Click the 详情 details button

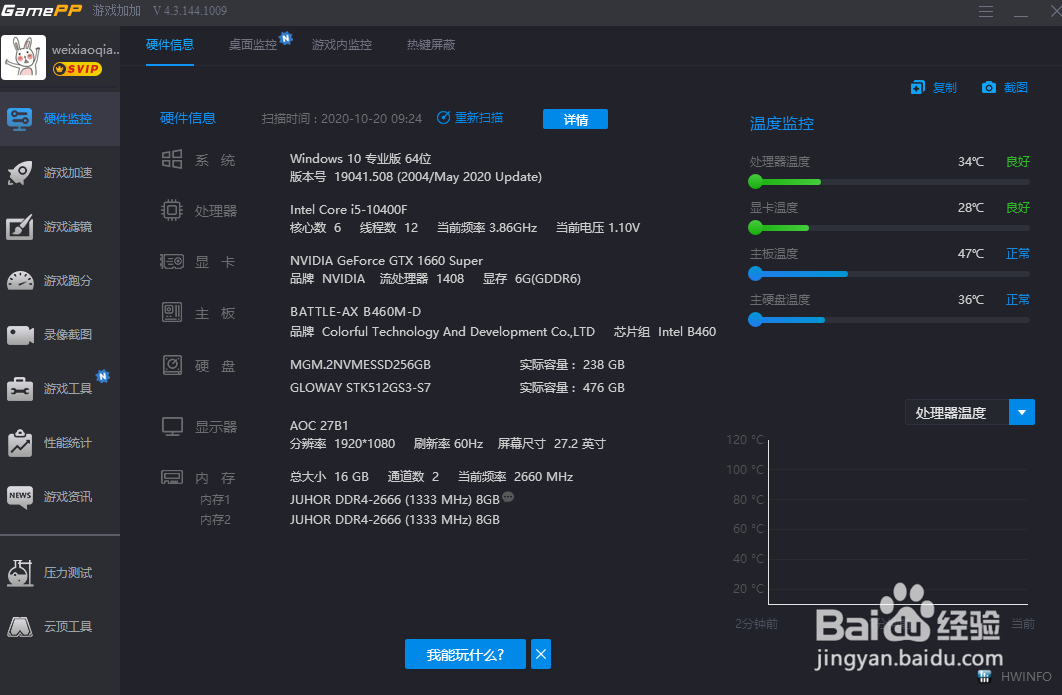(x=575, y=119)
